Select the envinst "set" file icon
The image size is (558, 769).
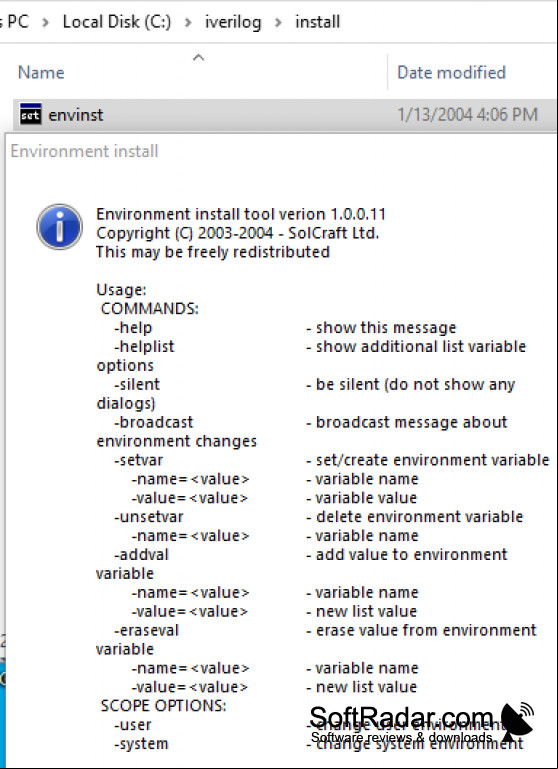pyautogui.click(x=30, y=114)
